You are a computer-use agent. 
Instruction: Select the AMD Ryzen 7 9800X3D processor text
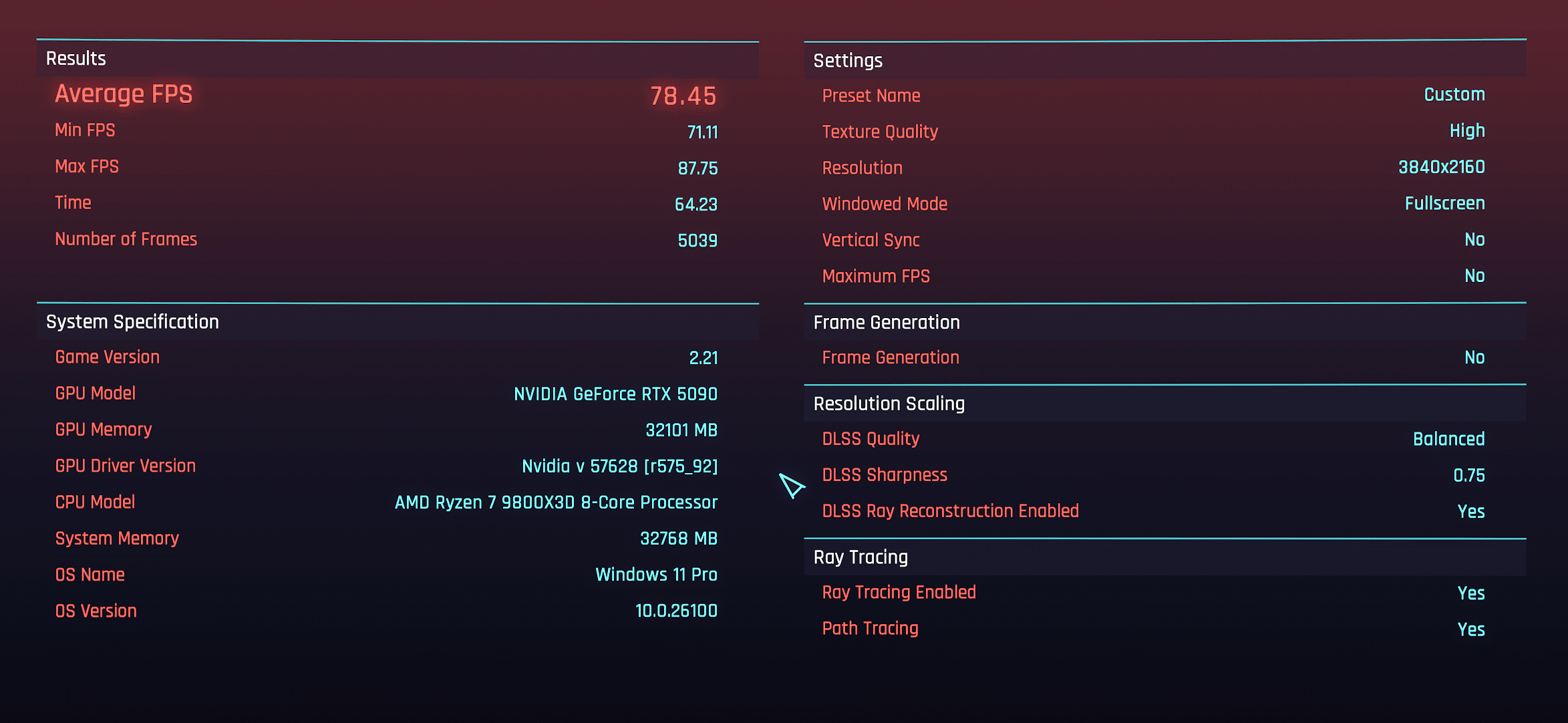coord(556,502)
